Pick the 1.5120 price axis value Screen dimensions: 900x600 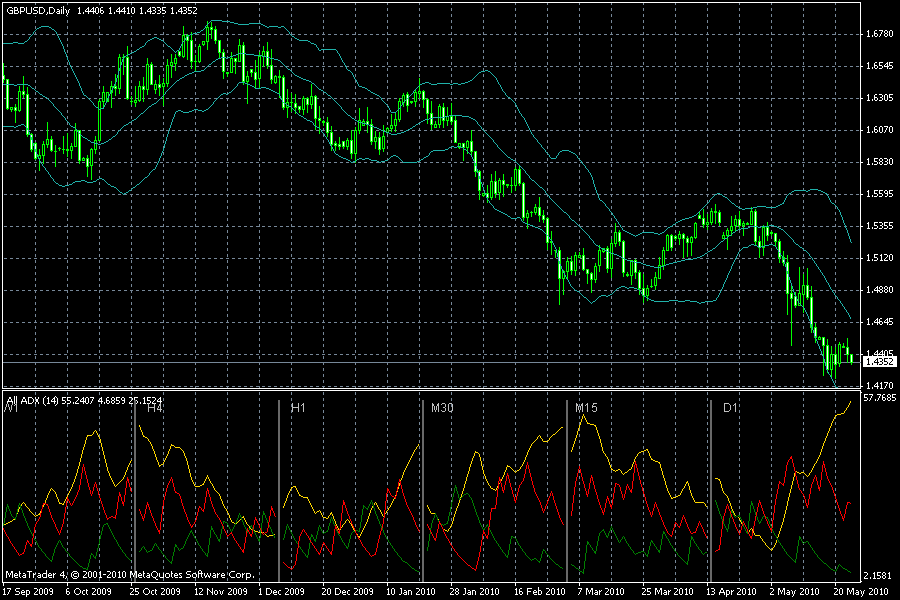[x=879, y=258]
